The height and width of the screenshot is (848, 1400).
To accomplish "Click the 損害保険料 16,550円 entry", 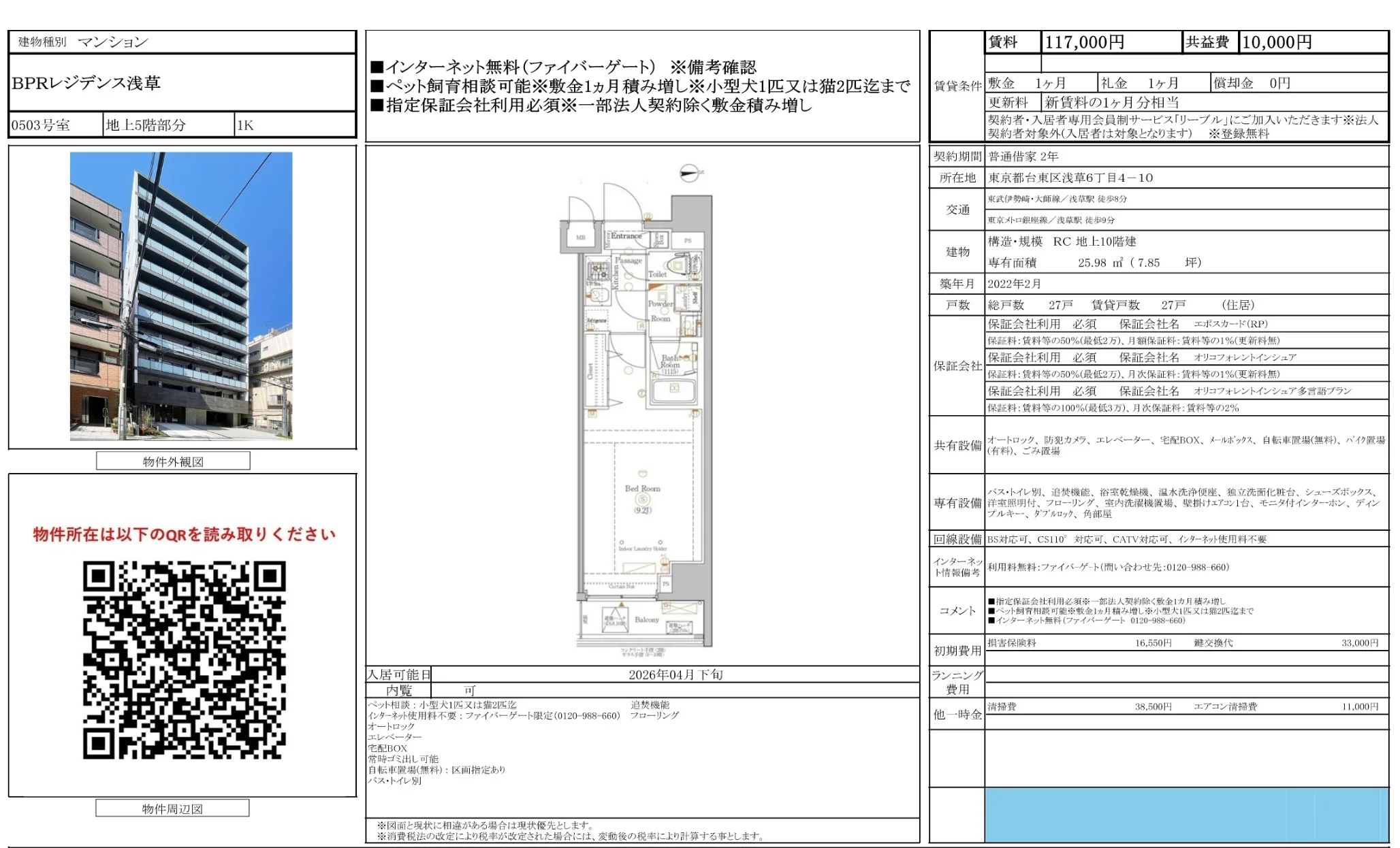I will coord(1079,642).
